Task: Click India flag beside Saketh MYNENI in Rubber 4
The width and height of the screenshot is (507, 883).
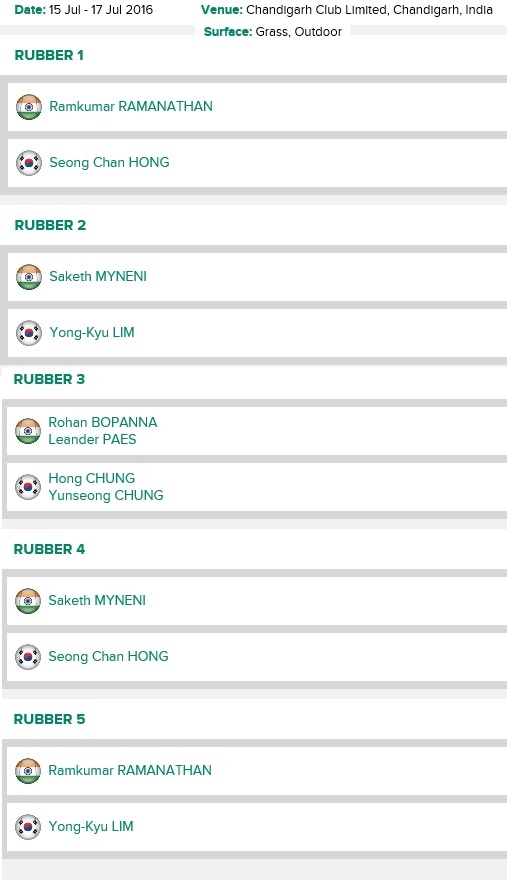Action: pyautogui.click(x=28, y=601)
